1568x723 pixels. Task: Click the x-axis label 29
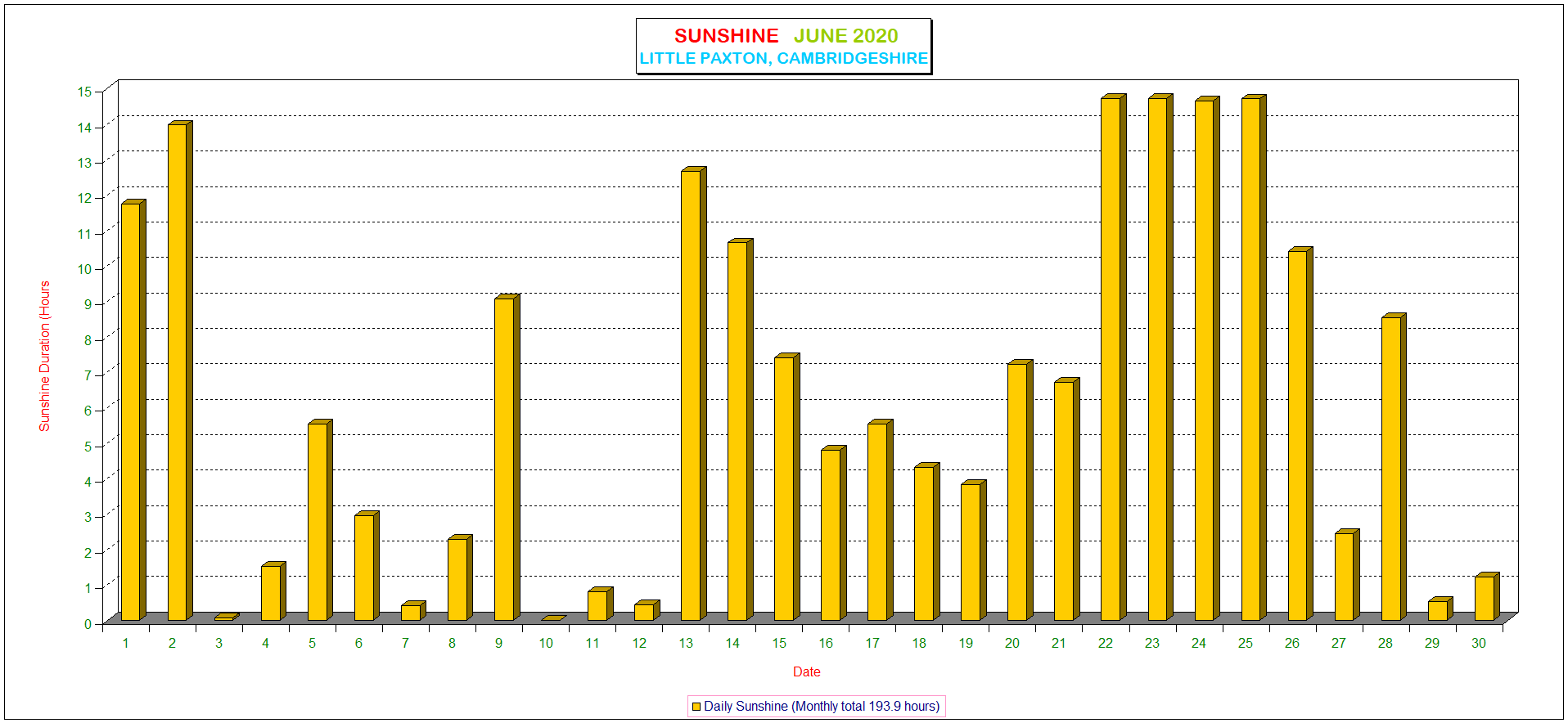[1432, 644]
